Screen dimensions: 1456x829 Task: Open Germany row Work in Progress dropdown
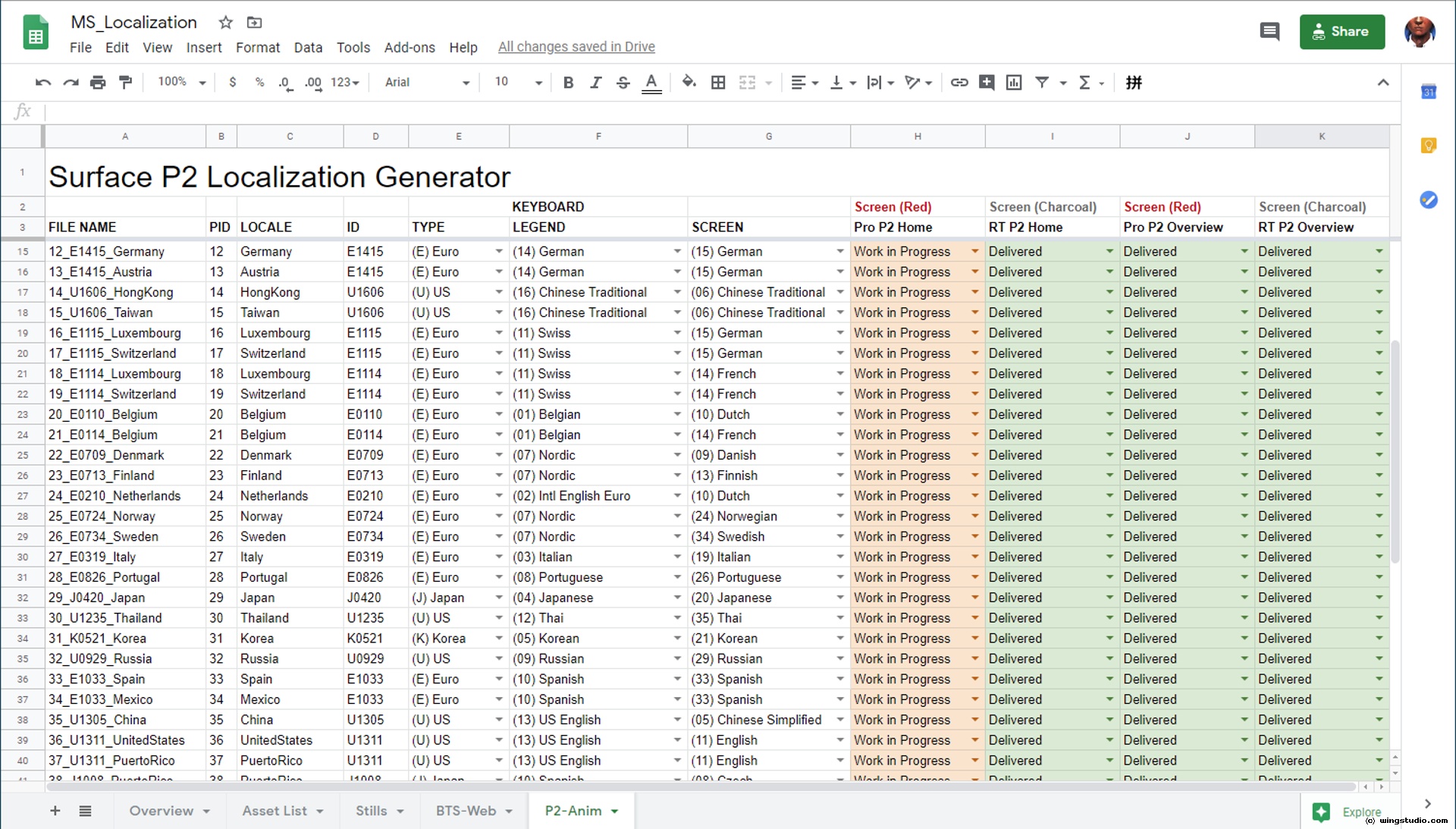click(974, 251)
